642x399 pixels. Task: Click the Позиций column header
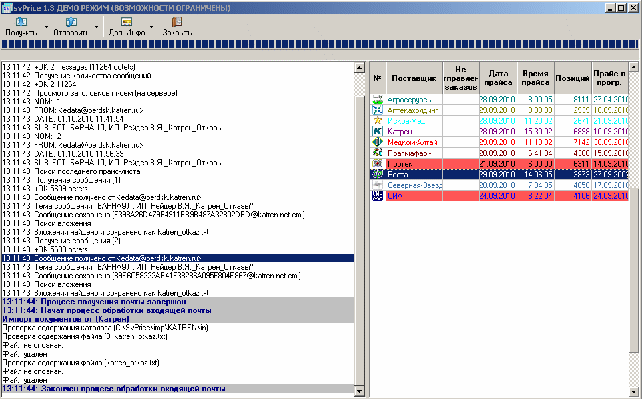pos(572,78)
